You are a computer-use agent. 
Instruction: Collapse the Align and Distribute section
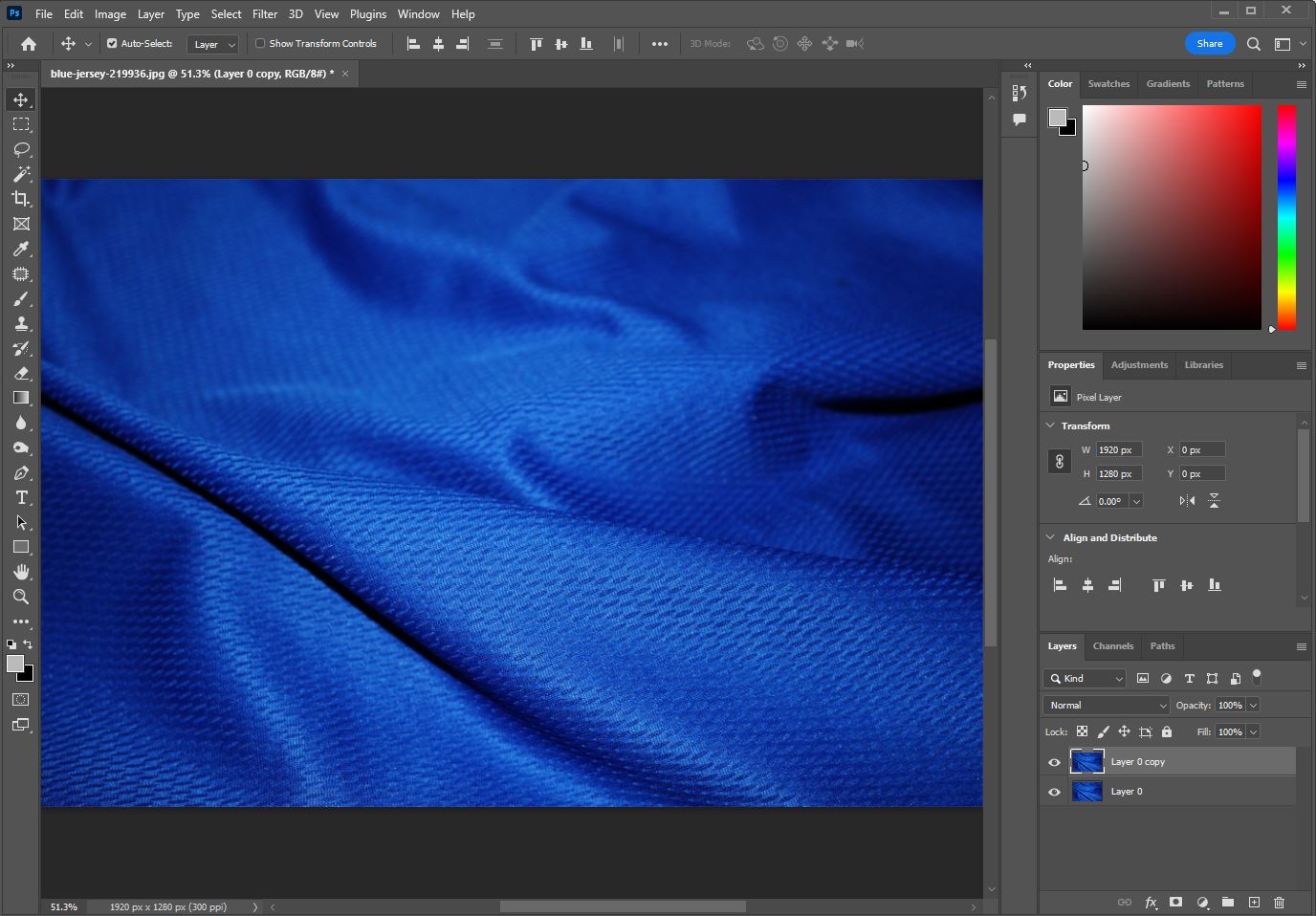click(1050, 537)
